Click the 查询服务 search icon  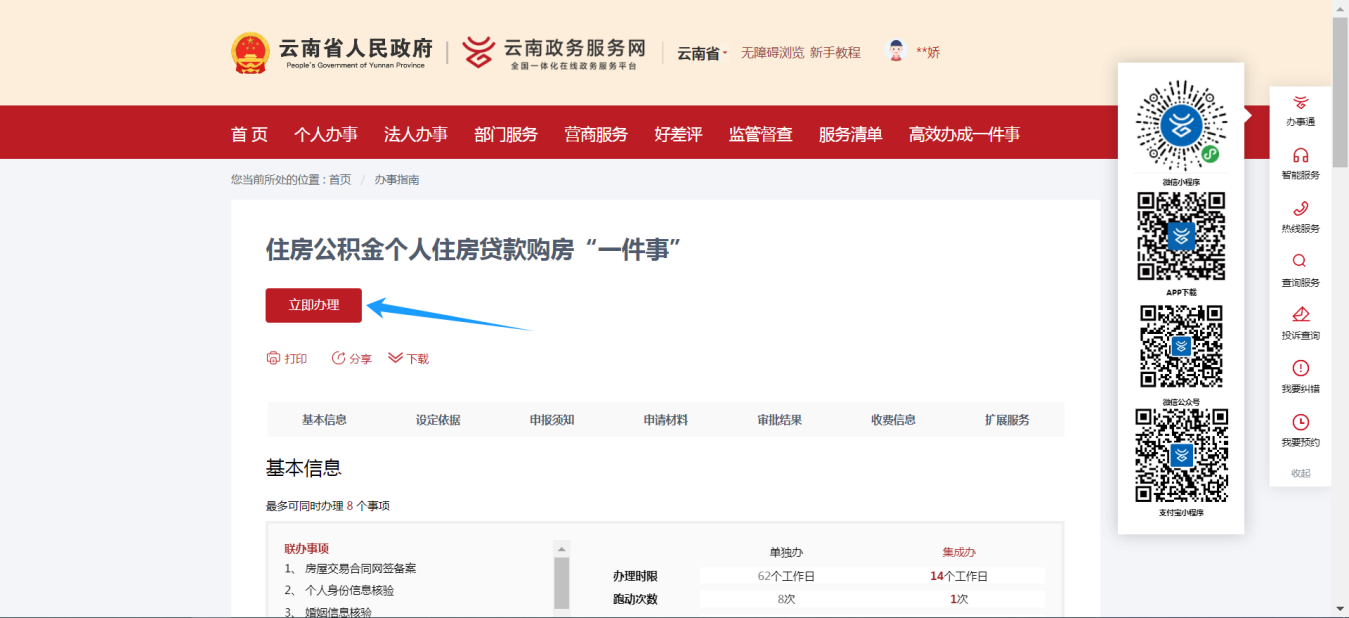click(1300, 261)
